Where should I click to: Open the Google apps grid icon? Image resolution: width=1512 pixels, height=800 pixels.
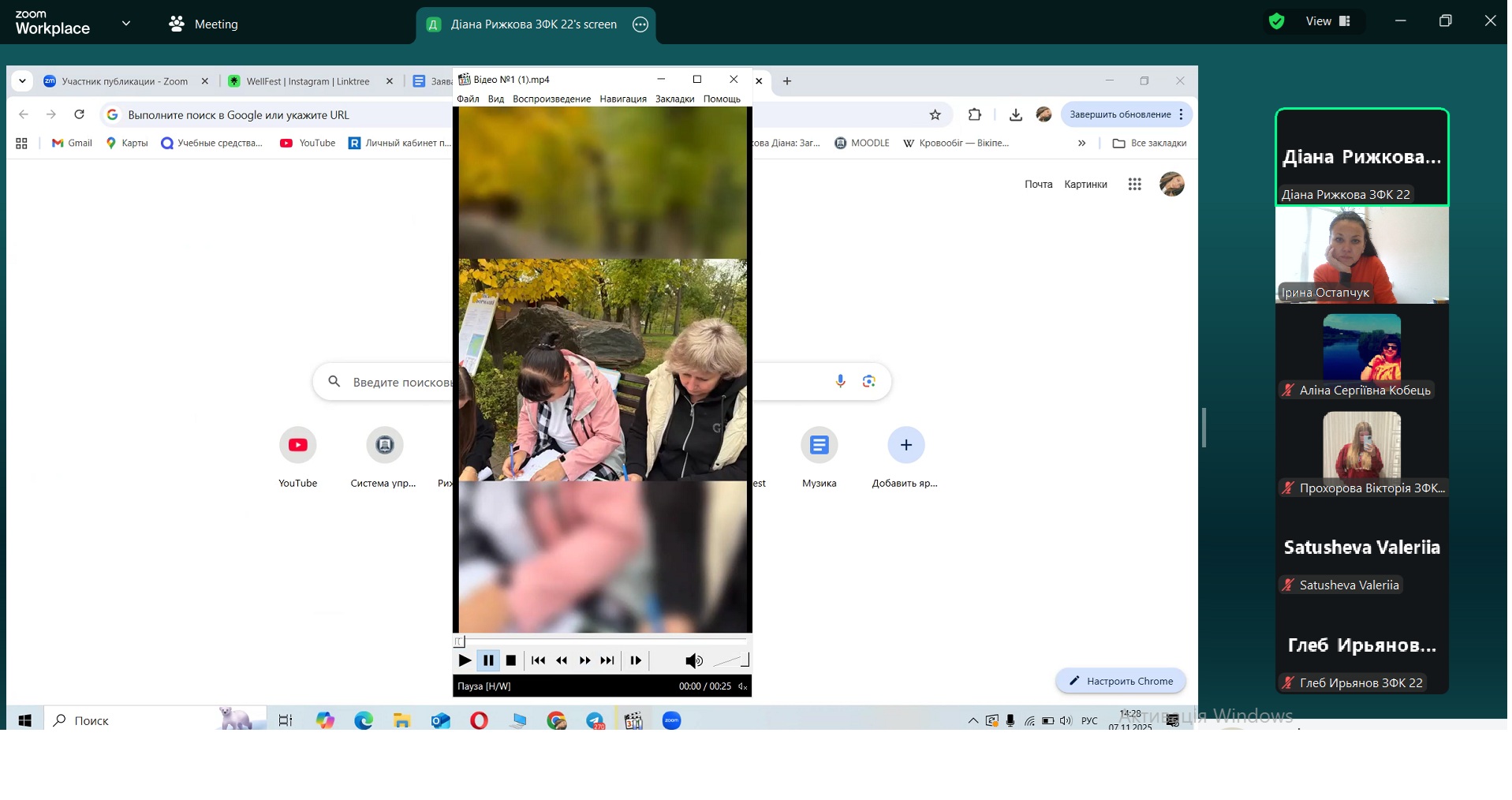[x=1134, y=185]
